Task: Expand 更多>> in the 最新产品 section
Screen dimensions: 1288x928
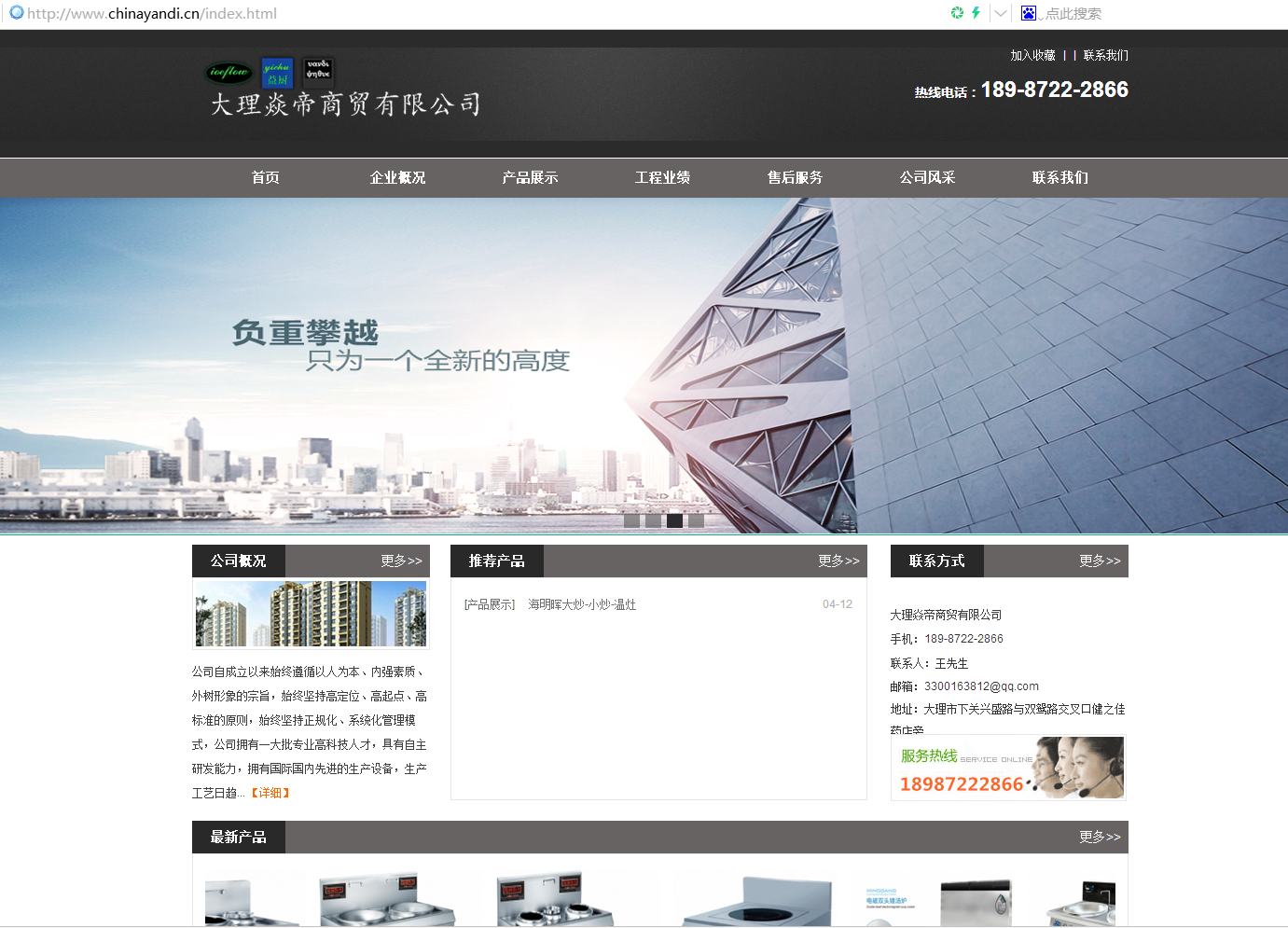Action: [1100, 837]
